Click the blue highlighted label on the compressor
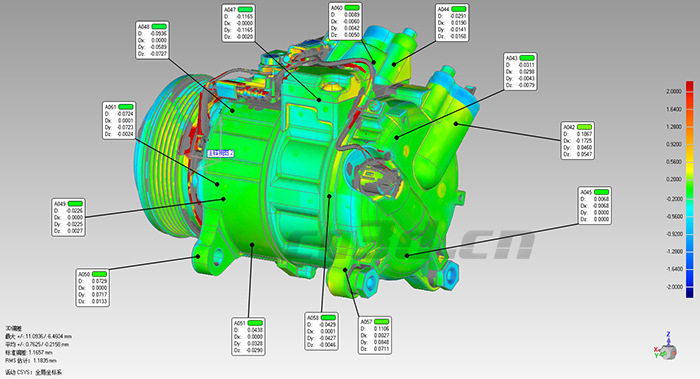The image size is (700, 379). [x=220, y=153]
